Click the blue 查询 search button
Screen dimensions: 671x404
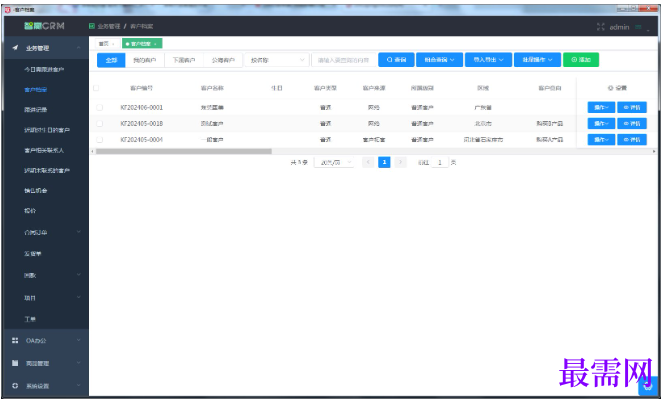pos(396,60)
